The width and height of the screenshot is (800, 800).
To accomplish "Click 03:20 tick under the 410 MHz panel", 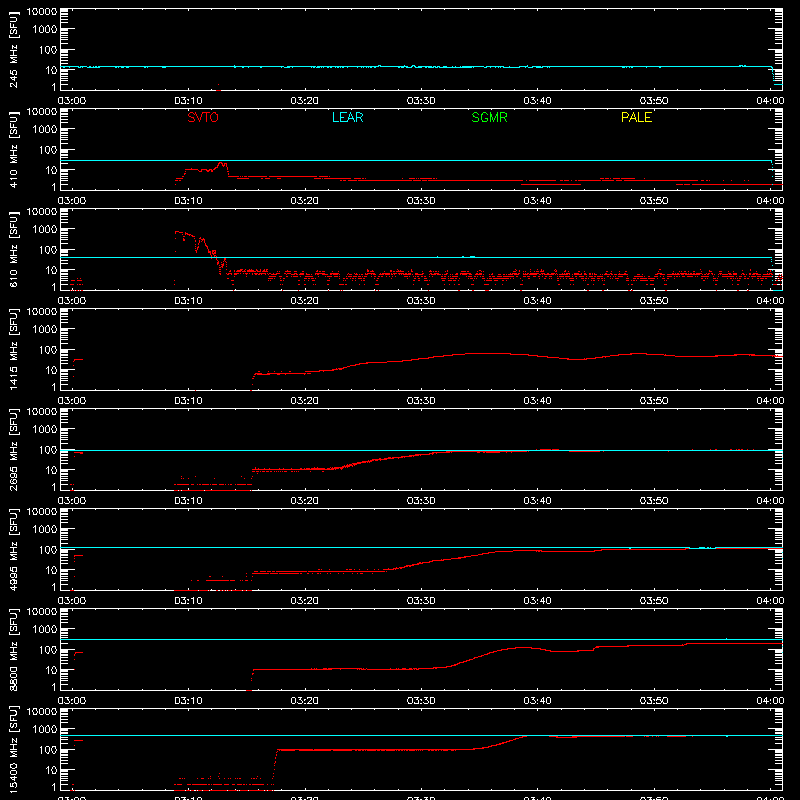I will [x=305, y=201].
